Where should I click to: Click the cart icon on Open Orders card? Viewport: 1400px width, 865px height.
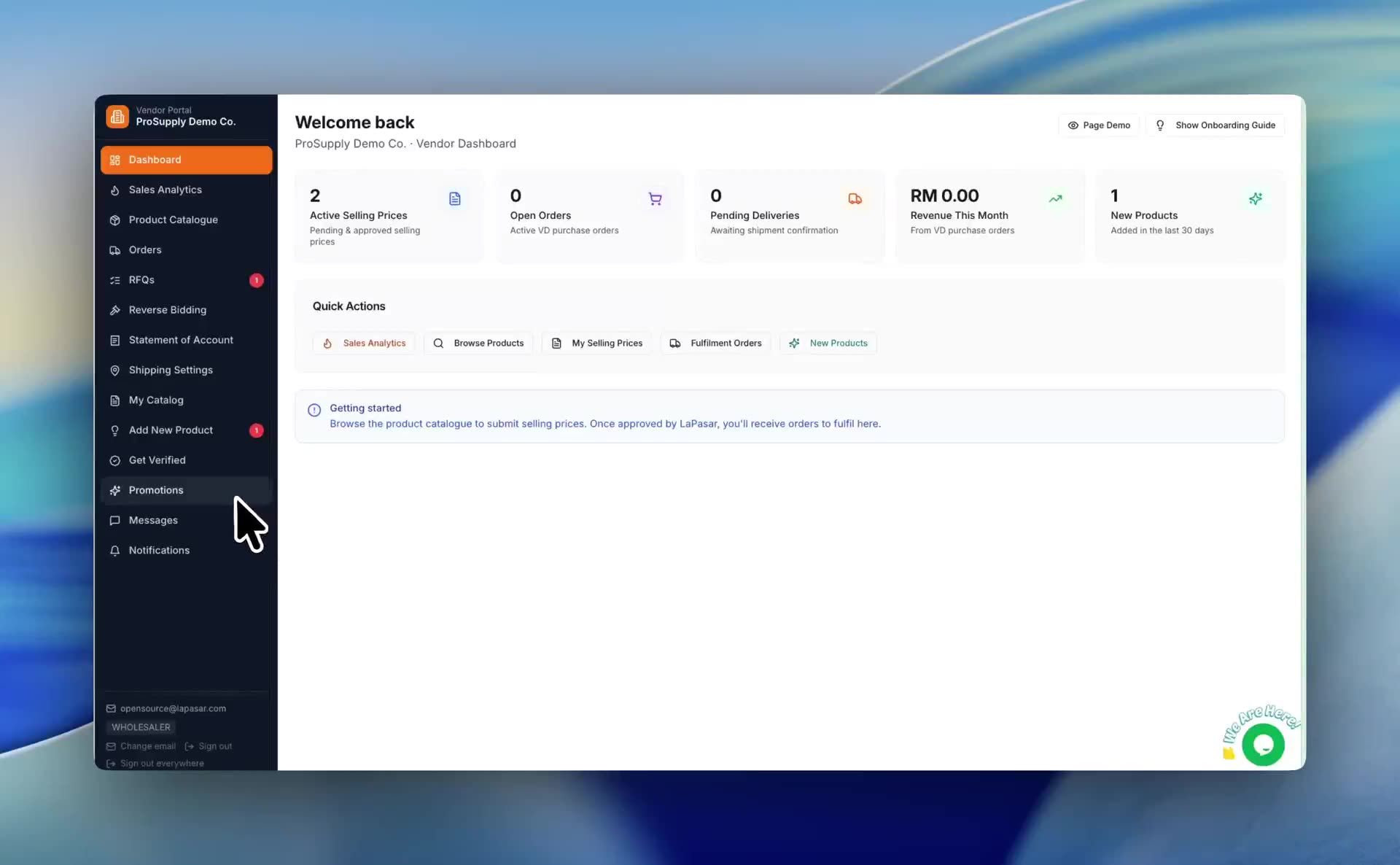click(x=655, y=198)
